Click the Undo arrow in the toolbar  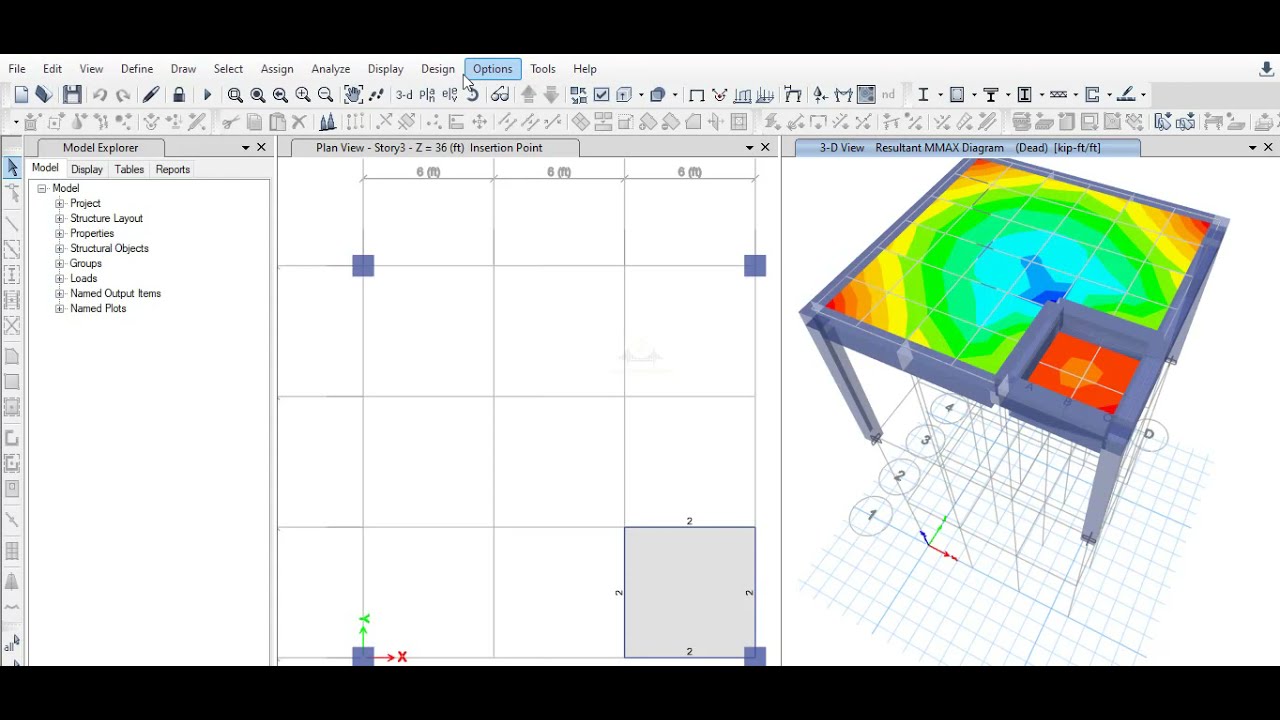coord(100,95)
